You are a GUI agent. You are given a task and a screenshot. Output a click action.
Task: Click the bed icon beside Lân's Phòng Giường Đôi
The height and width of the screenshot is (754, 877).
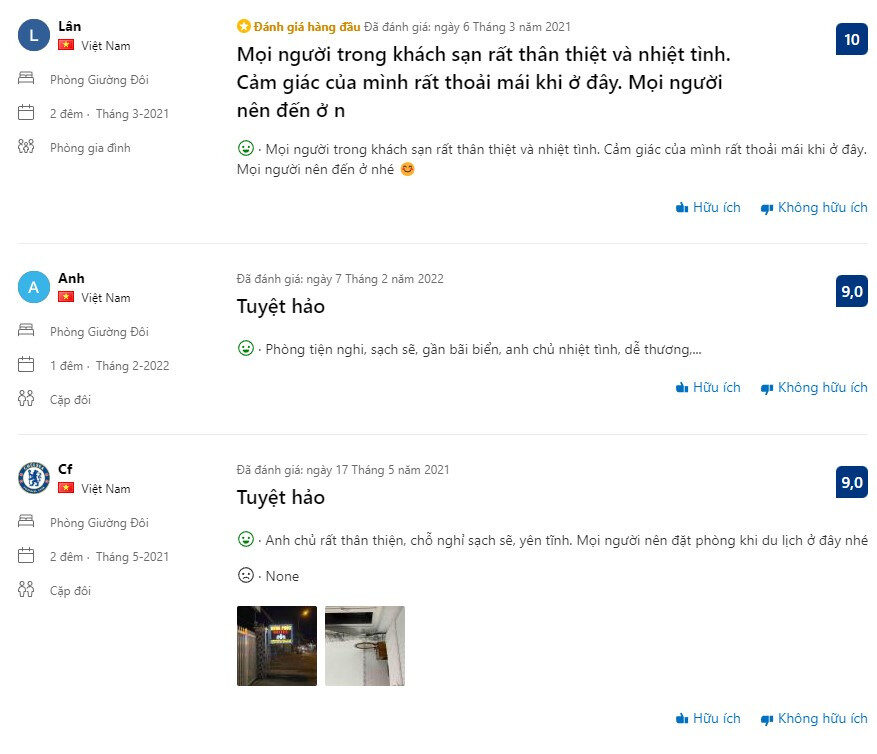[26, 79]
